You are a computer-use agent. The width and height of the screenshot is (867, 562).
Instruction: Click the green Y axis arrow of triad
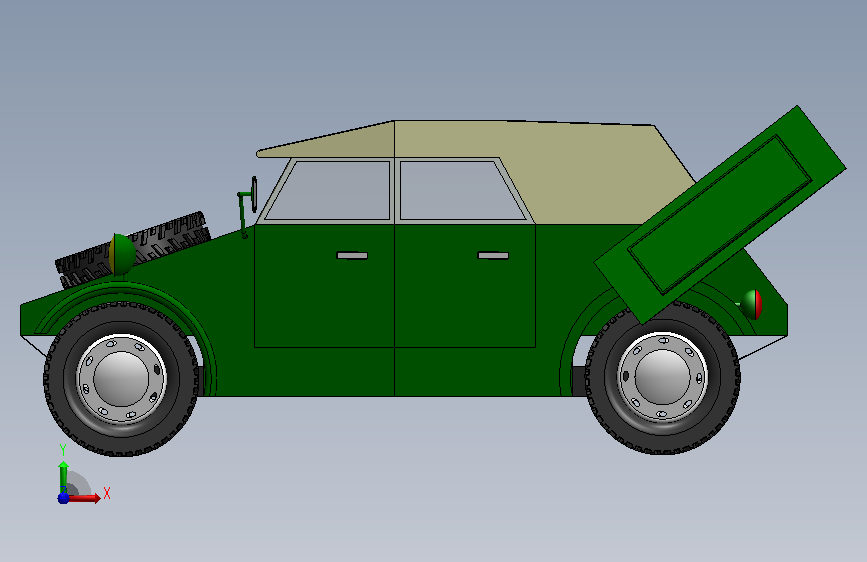[64, 476]
